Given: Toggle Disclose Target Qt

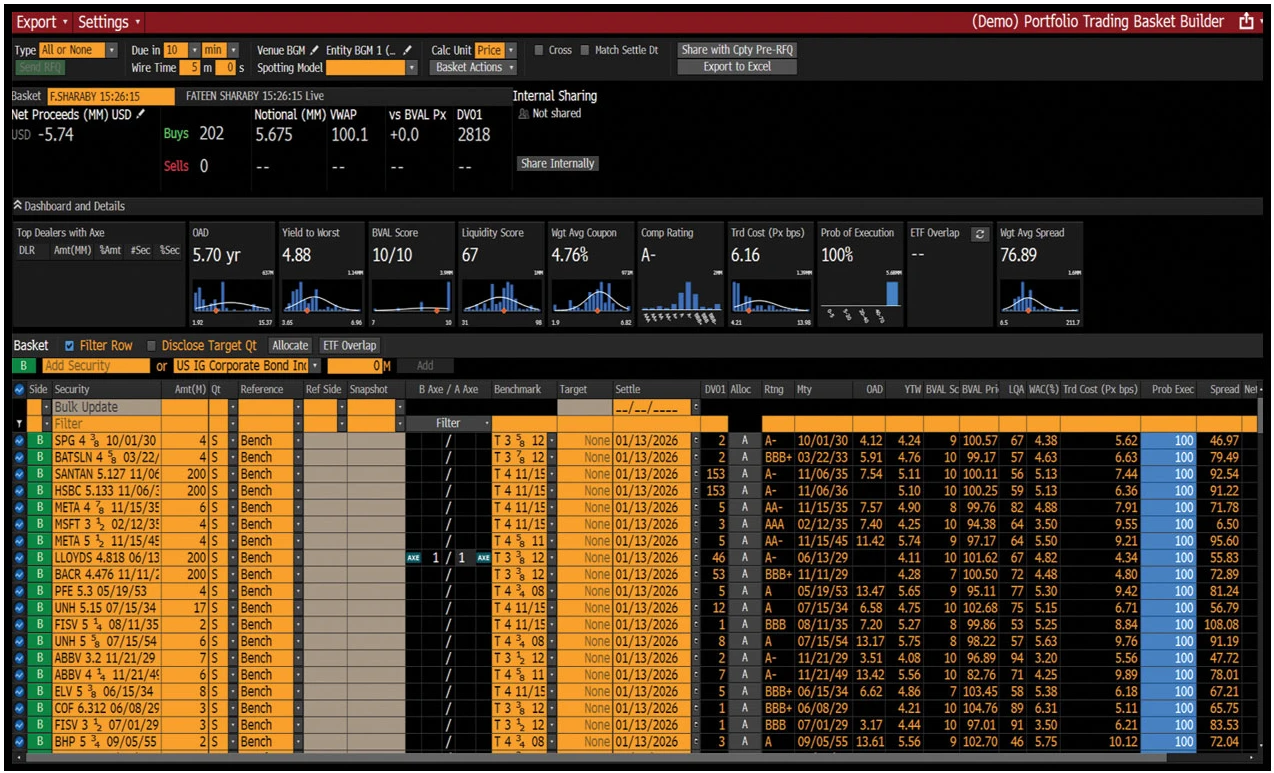Looking at the screenshot, I should coord(152,344).
